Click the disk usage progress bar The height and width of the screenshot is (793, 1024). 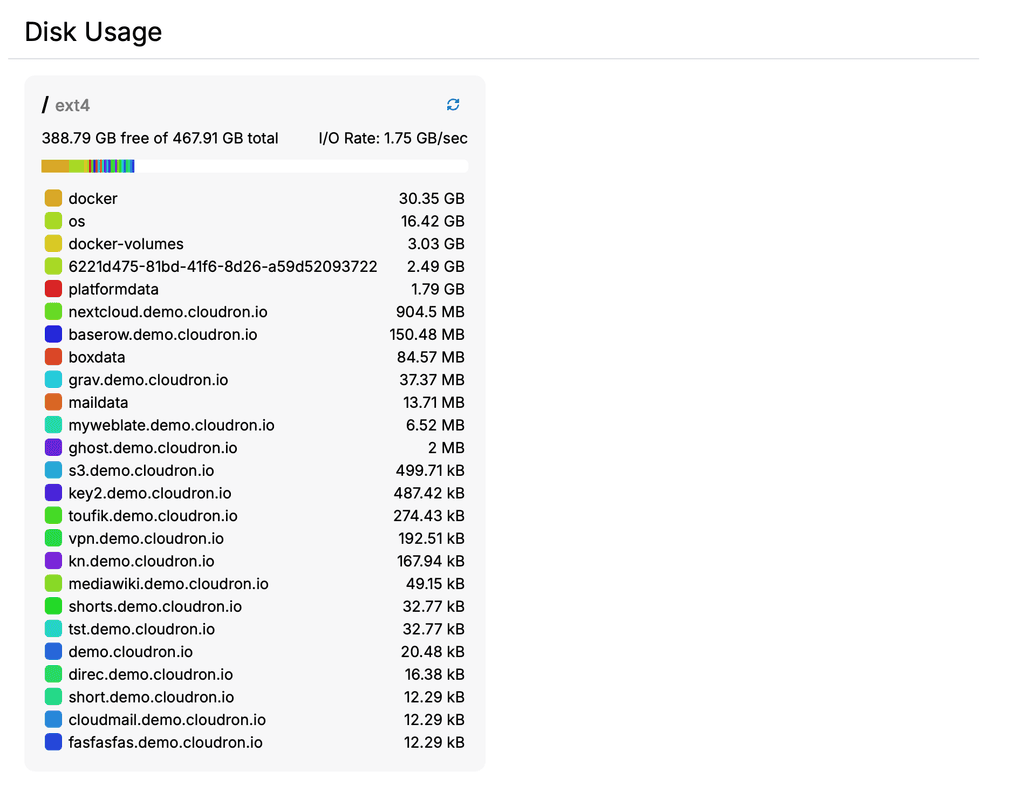(254, 166)
